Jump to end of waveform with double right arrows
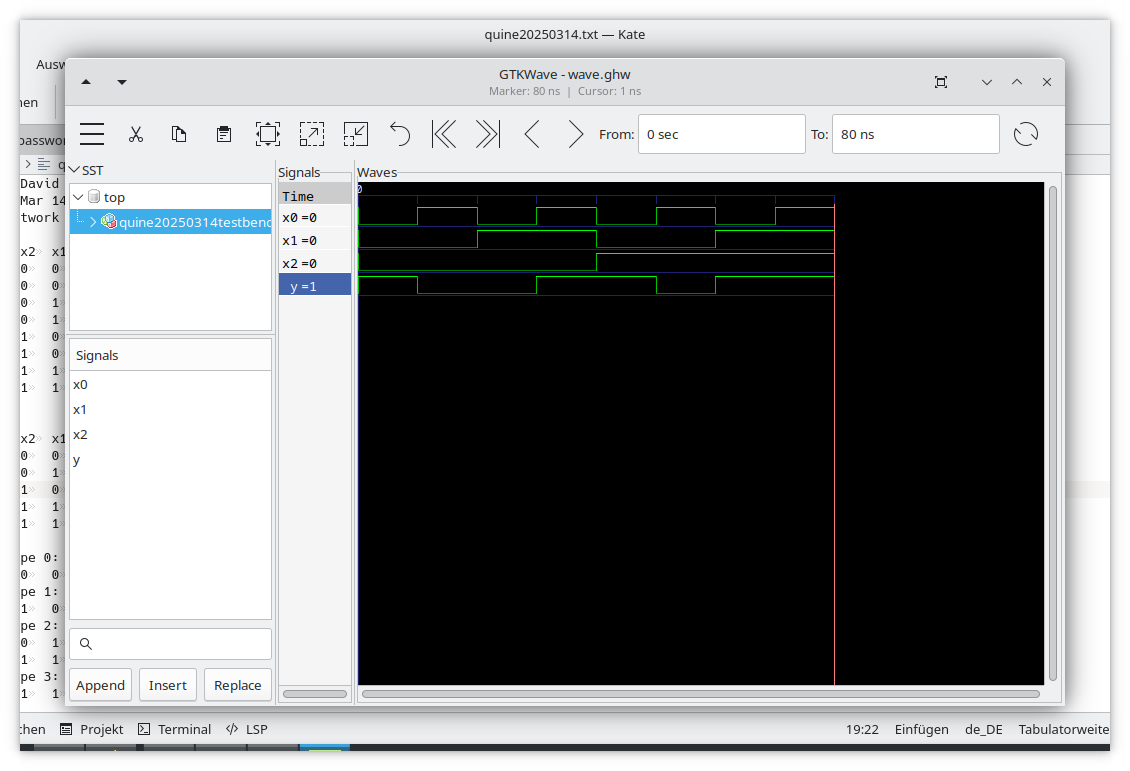The width and height of the screenshot is (1130, 771). (488, 133)
